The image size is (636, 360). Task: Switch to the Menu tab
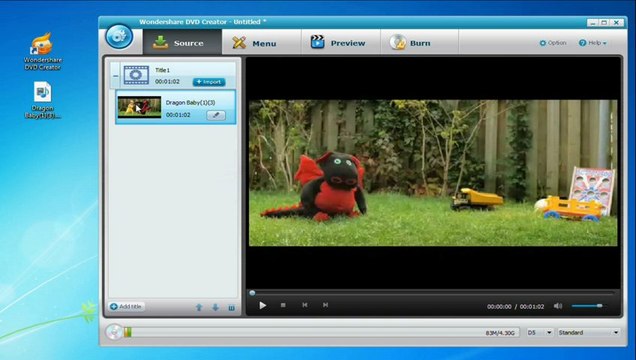[x=261, y=42]
